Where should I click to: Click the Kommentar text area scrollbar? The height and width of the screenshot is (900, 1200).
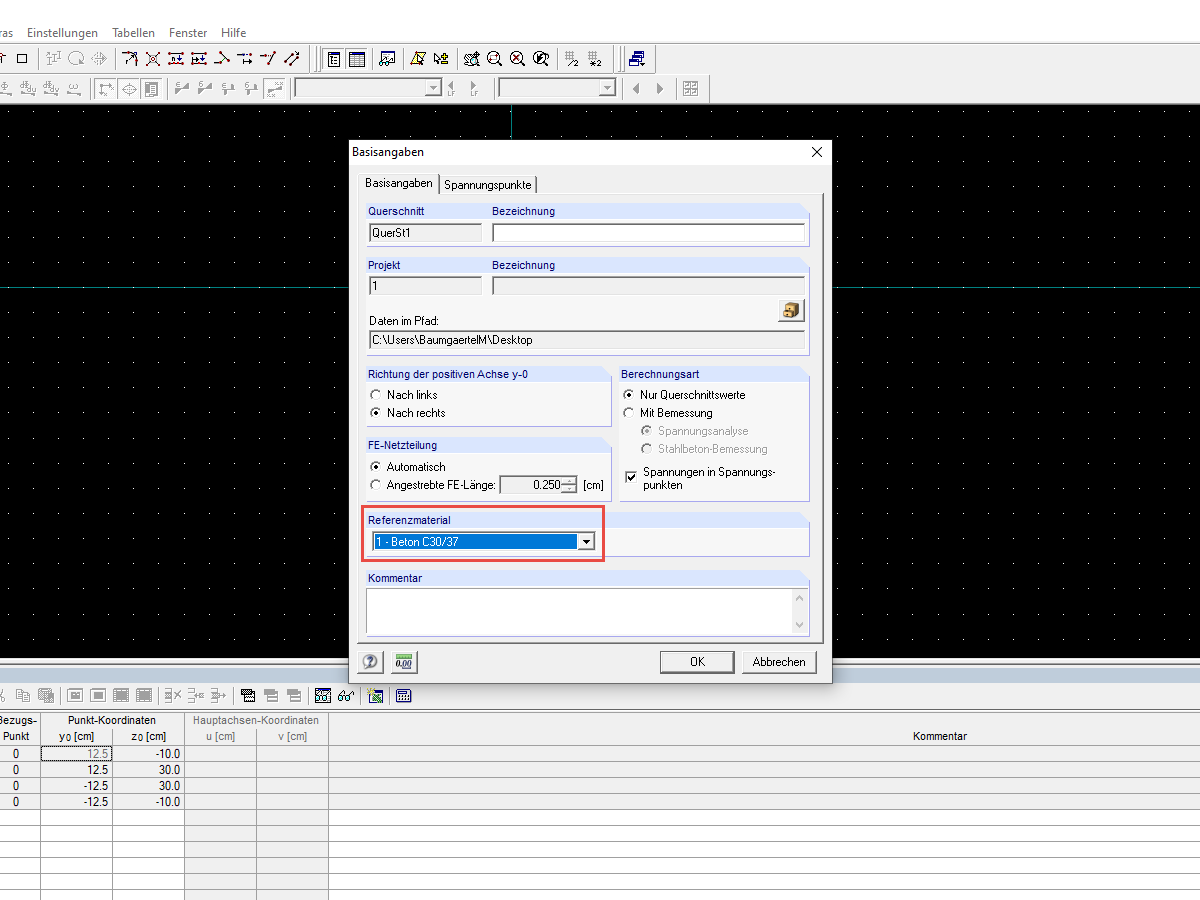pos(799,611)
